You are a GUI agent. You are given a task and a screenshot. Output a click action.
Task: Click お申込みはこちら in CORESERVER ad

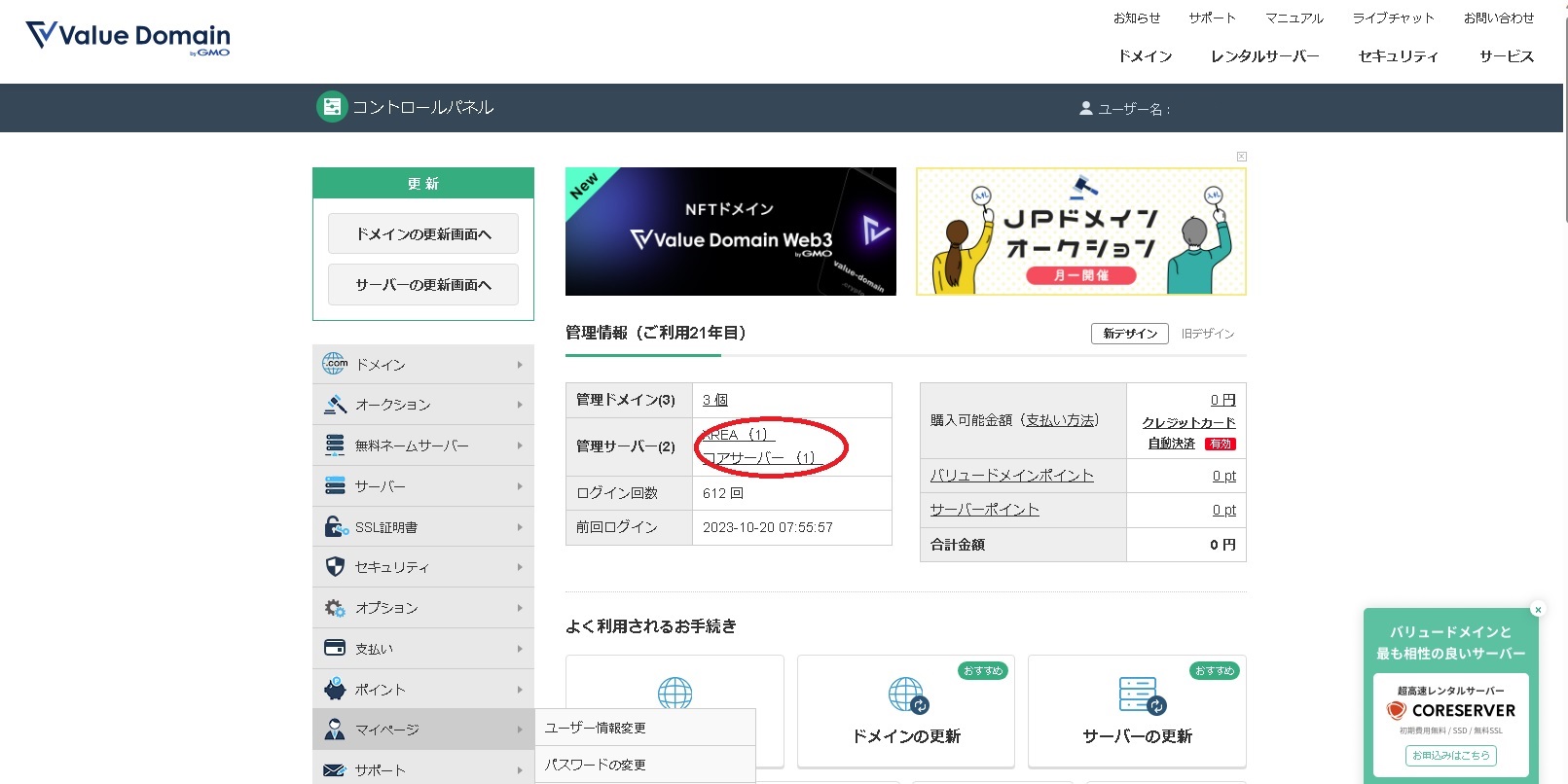pos(1450,756)
